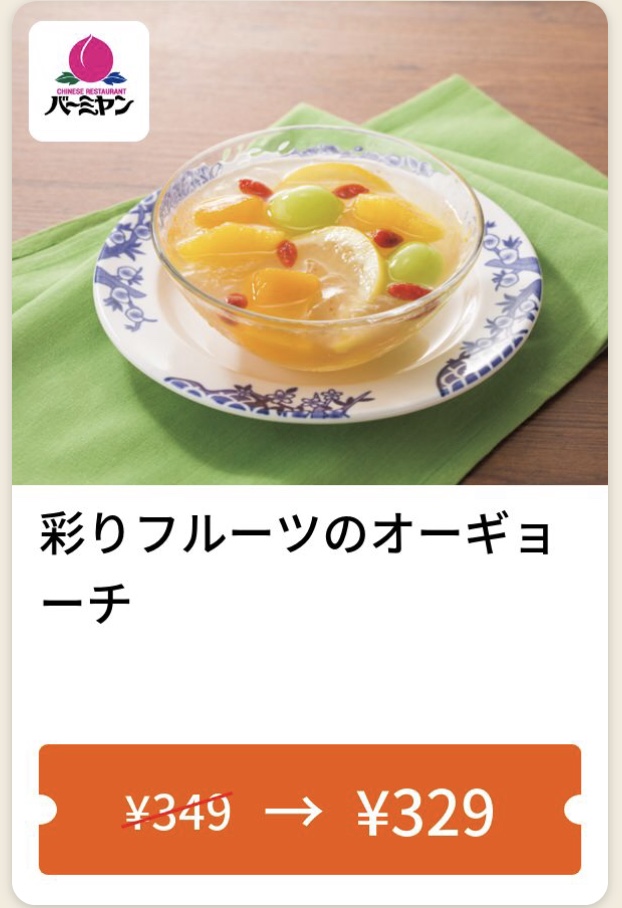Click the right notch of the orange coupon
The image size is (622, 908).
pos(572,811)
